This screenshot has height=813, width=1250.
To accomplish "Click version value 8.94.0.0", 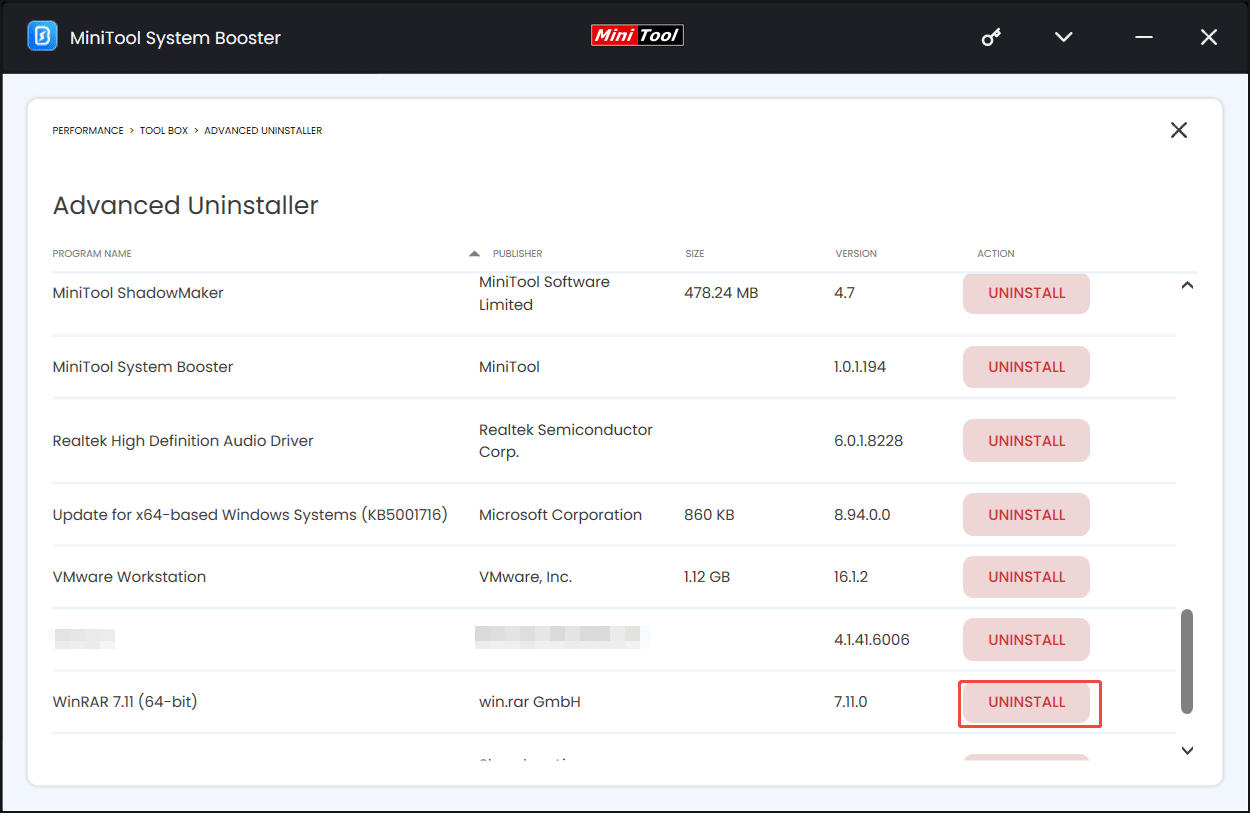I will click(862, 515).
